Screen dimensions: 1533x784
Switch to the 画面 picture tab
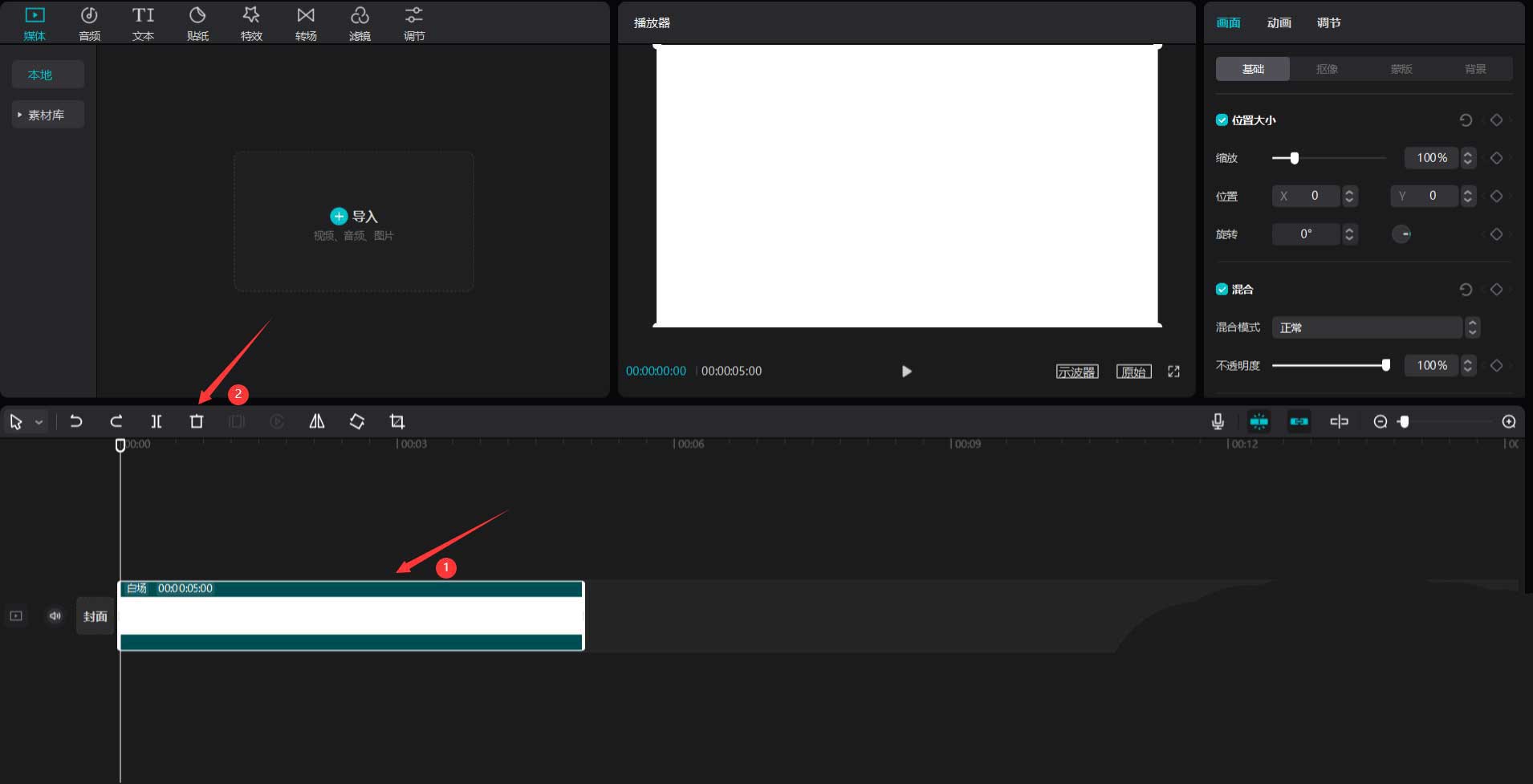click(x=1229, y=22)
